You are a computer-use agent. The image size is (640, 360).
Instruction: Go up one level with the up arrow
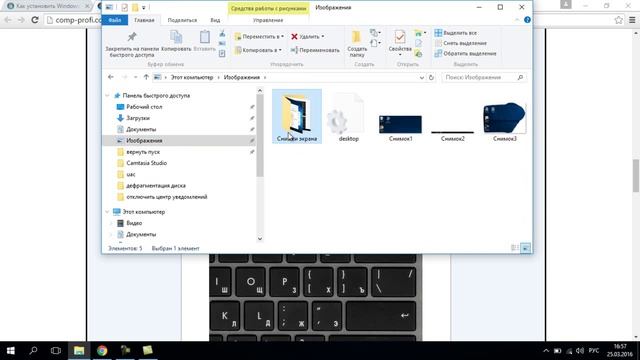tap(146, 77)
